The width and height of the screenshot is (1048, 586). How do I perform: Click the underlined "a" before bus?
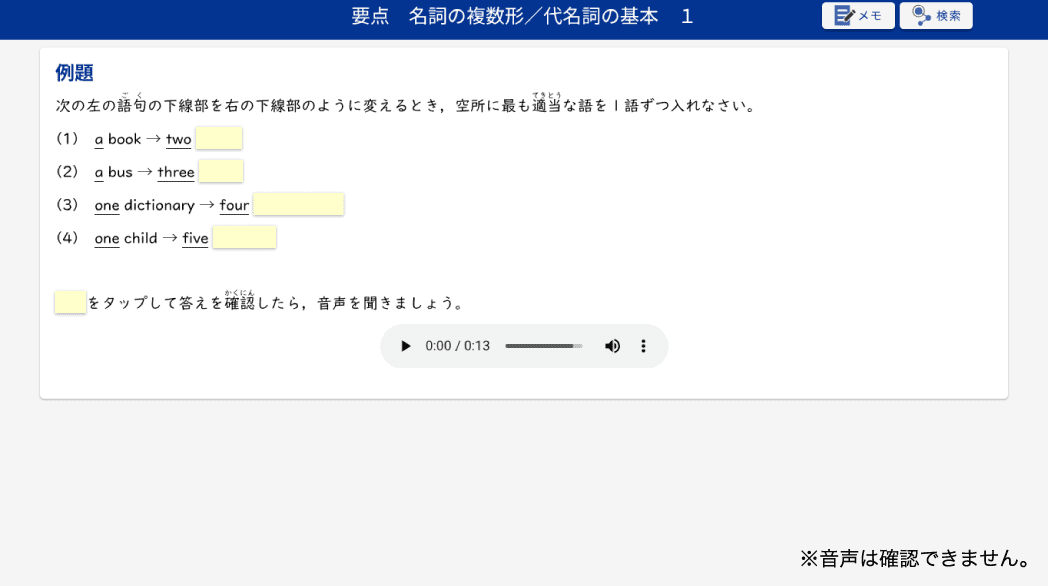pyautogui.click(x=99, y=173)
